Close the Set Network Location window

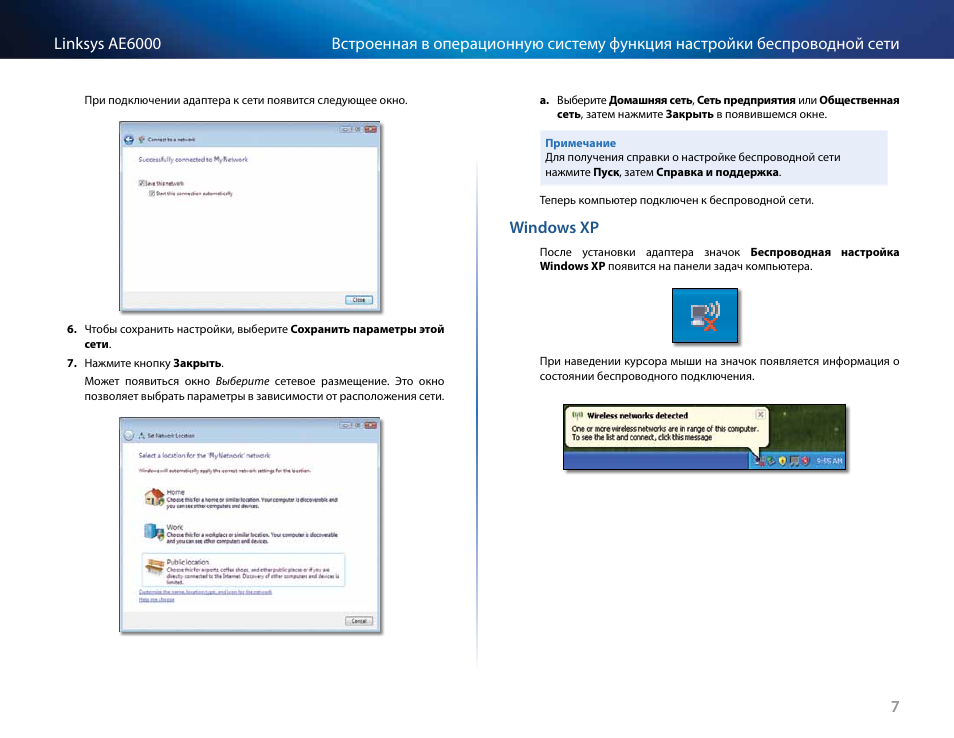371,425
